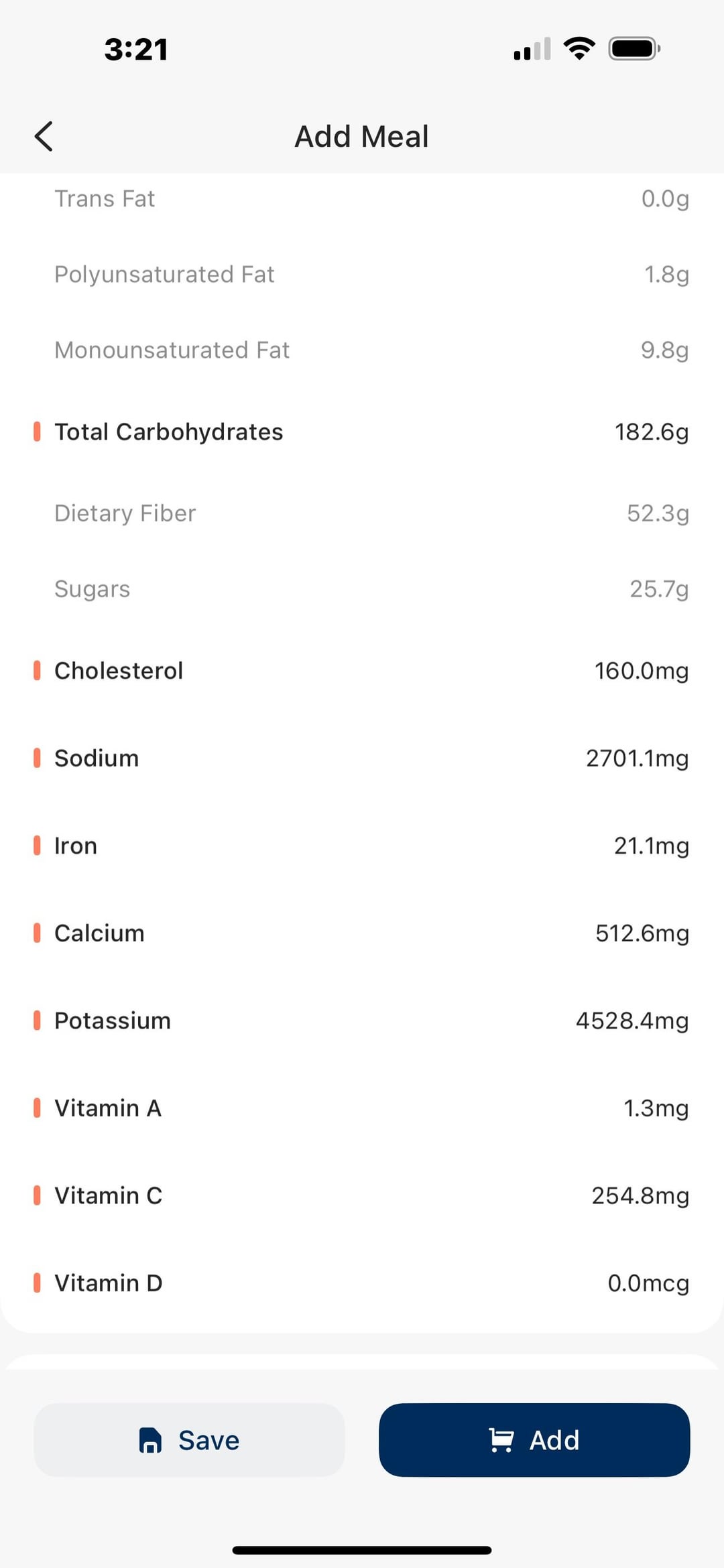
Task: Tap the home indicator bar
Action: point(362,1550)
